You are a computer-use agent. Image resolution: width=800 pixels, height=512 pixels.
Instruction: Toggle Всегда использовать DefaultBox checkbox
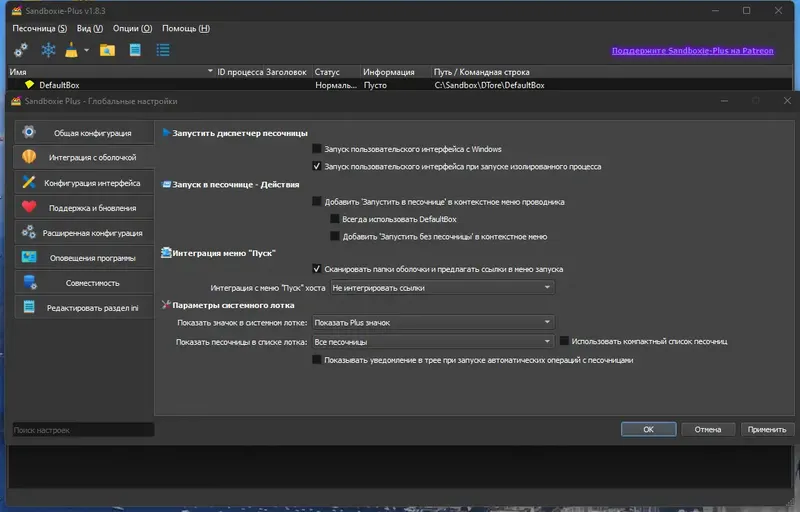point(335,219)
